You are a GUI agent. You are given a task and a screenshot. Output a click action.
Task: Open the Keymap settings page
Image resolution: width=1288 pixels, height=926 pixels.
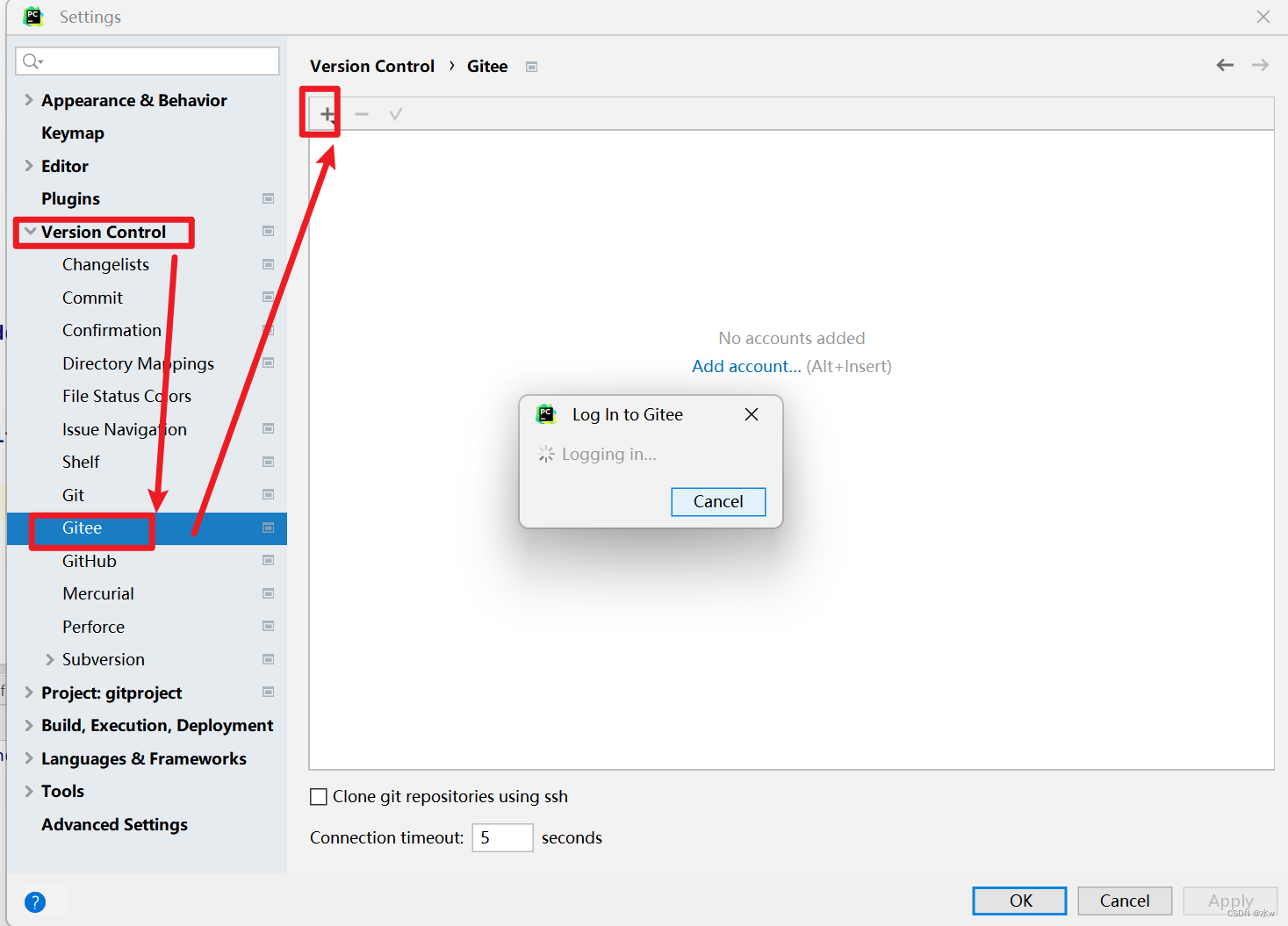point(73,133)
